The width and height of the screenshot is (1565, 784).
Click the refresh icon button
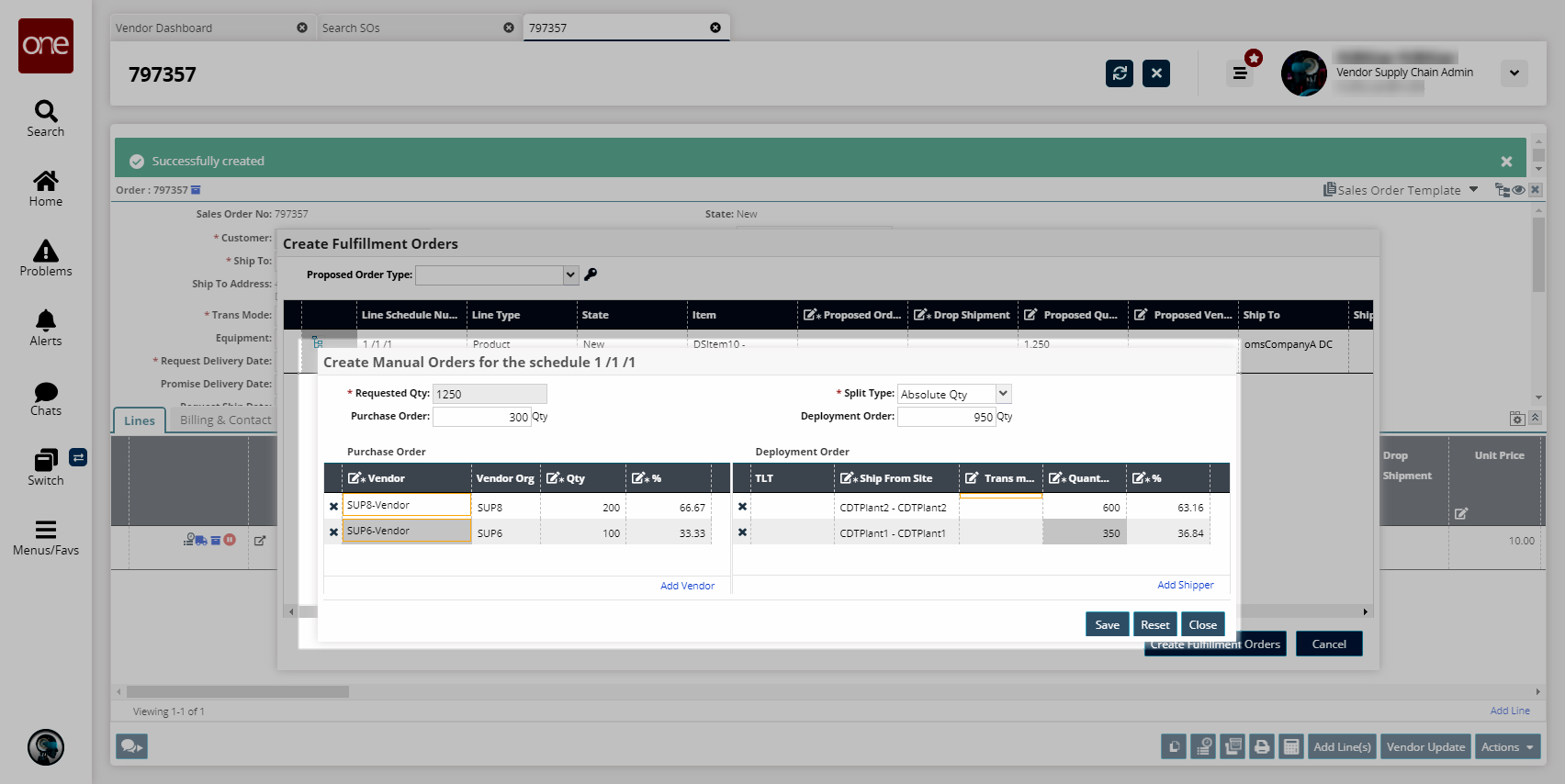tap(1119, 73)
